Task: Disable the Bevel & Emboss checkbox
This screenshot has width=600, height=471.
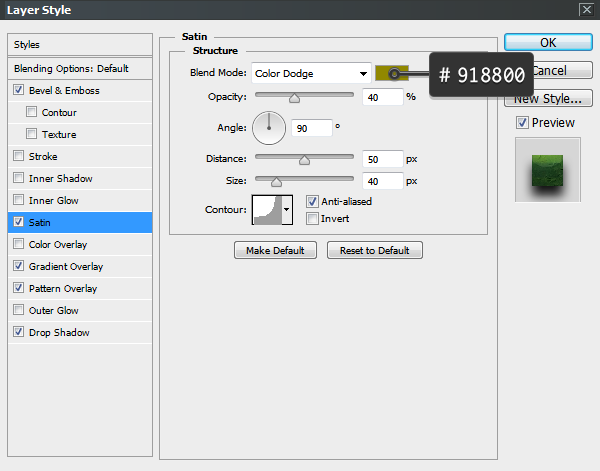Action: pos(20,90)
